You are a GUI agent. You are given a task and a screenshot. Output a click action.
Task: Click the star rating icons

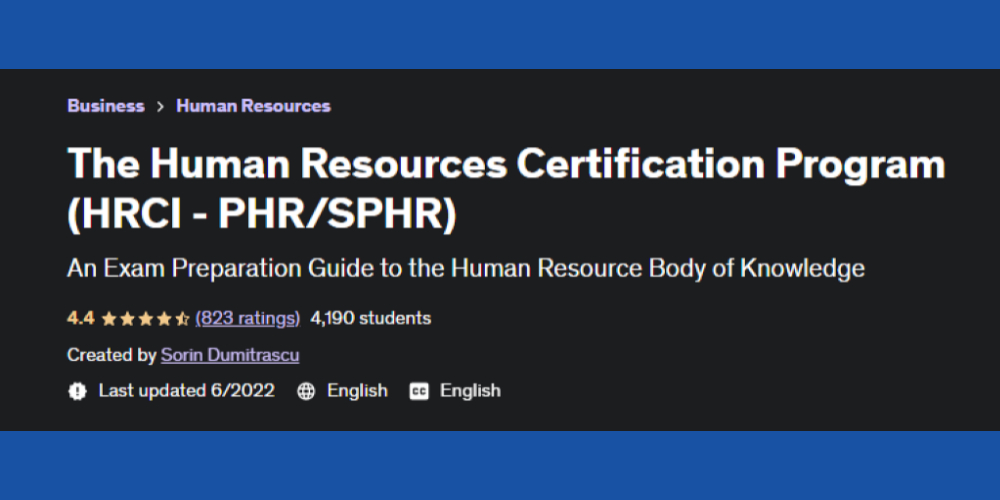click(x=145, y=318)
